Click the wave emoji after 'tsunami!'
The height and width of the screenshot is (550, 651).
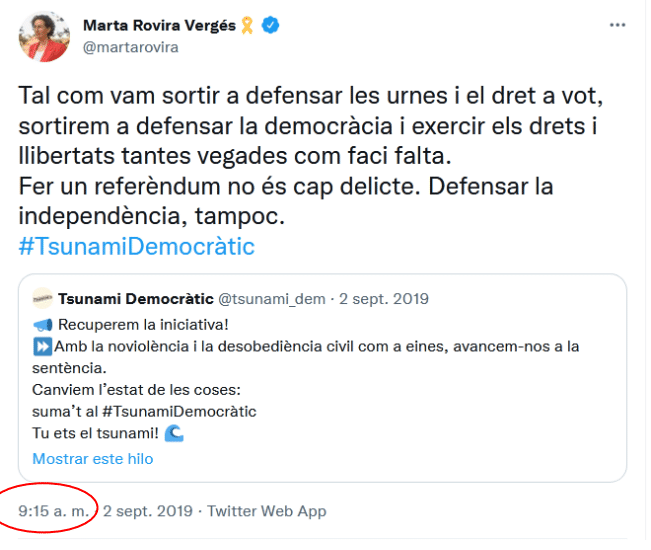click(x=173, y=433)
